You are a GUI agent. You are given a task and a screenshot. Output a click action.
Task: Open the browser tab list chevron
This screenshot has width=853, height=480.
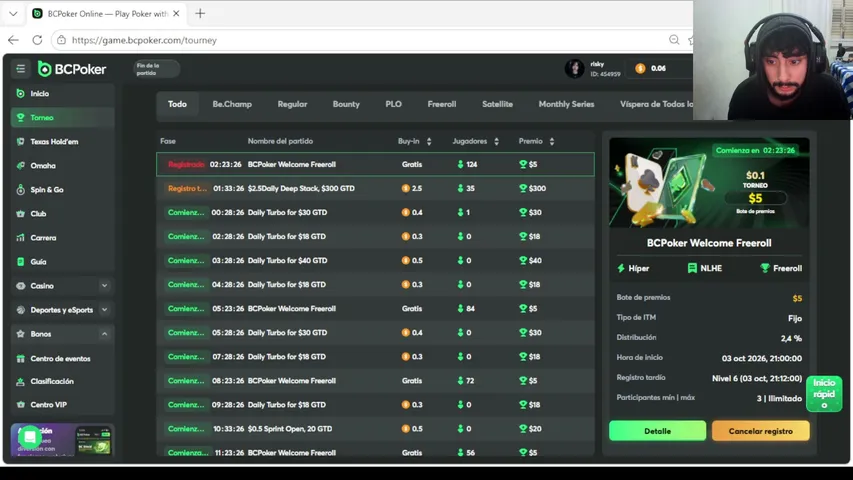click(13, 14)
